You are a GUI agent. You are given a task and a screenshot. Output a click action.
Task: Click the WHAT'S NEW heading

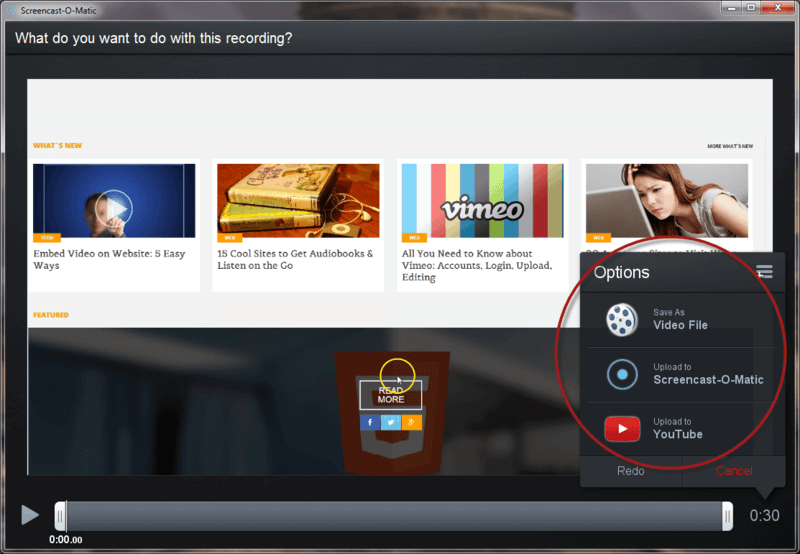pos(58,145)
